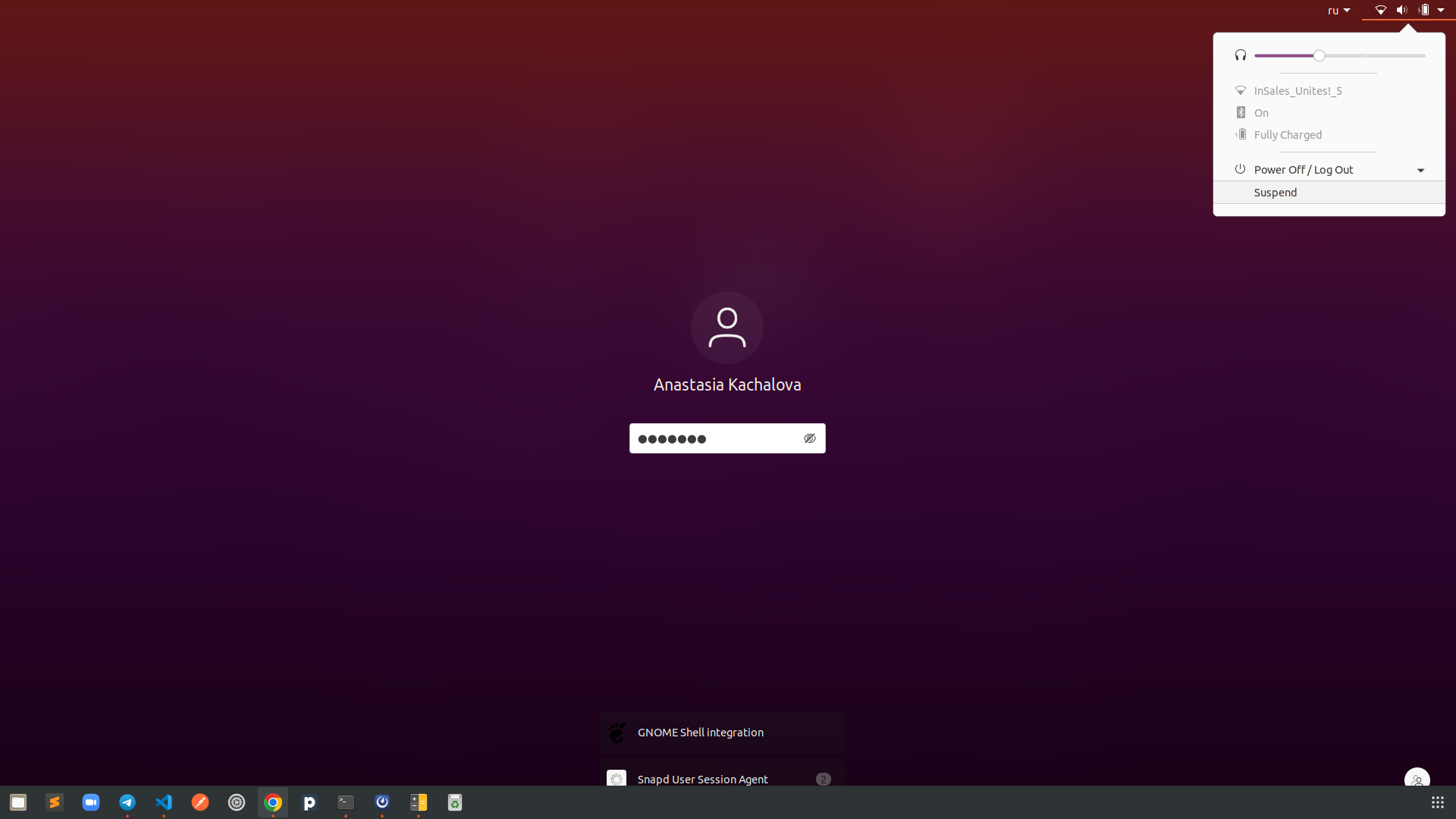The image size is (1456, 819).
Task: Open the ru keyboard layout menu
Action: tap(1338, 11)
